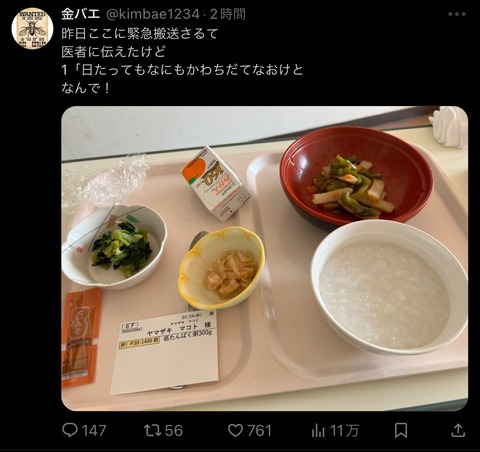
Task: Bookmark this tweet
Action: pos(401,430)
